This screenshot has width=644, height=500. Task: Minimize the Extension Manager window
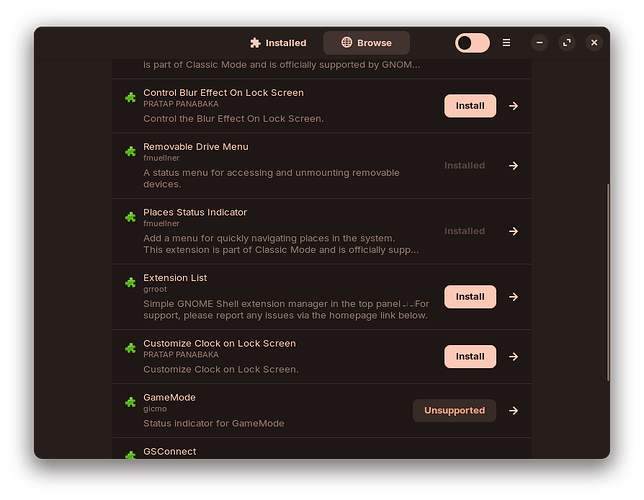pyautogui.click(x=539, y=43)
